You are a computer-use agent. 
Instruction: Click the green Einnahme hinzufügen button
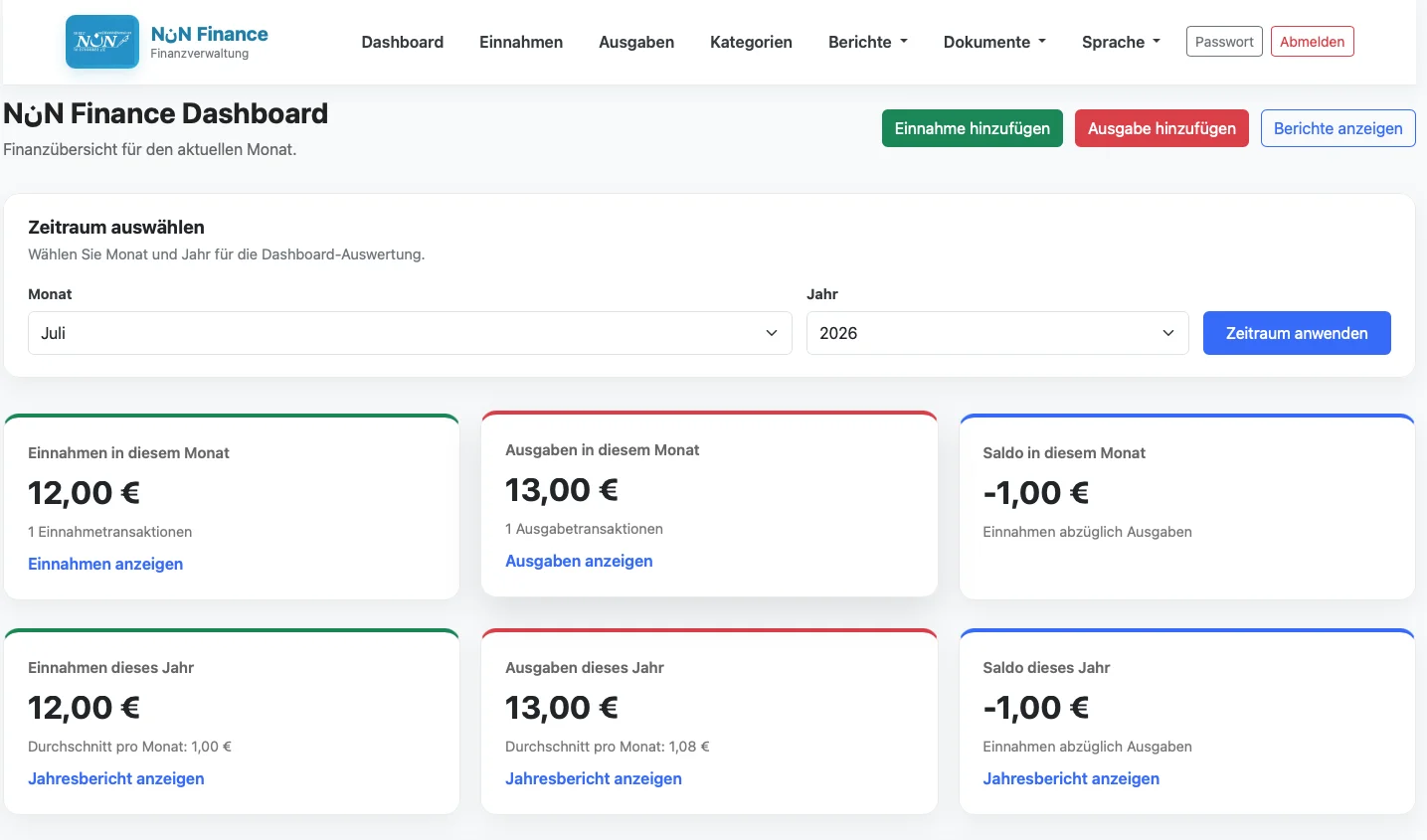972,128
